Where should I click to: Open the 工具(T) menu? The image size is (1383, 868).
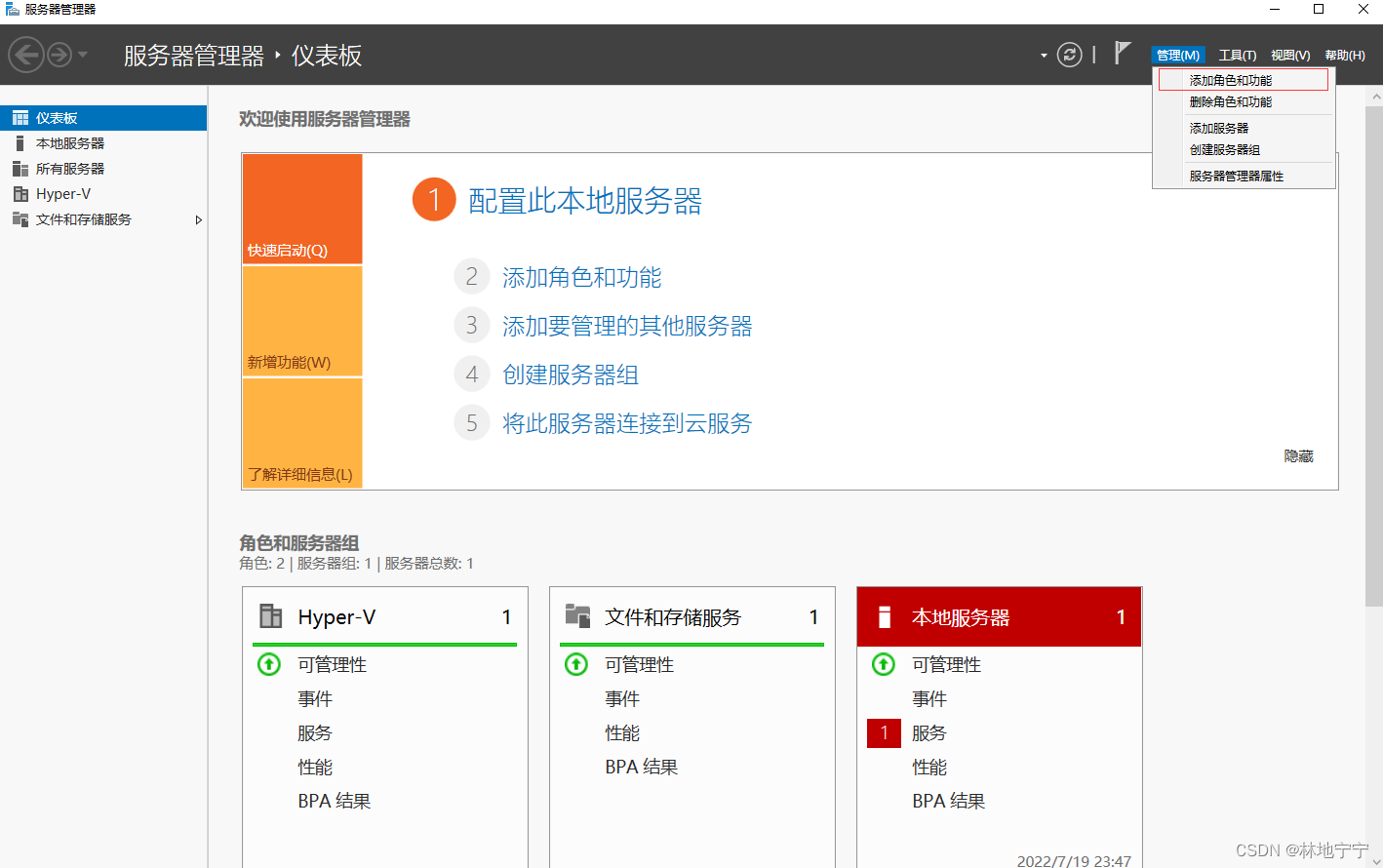tap(1237, 56)
